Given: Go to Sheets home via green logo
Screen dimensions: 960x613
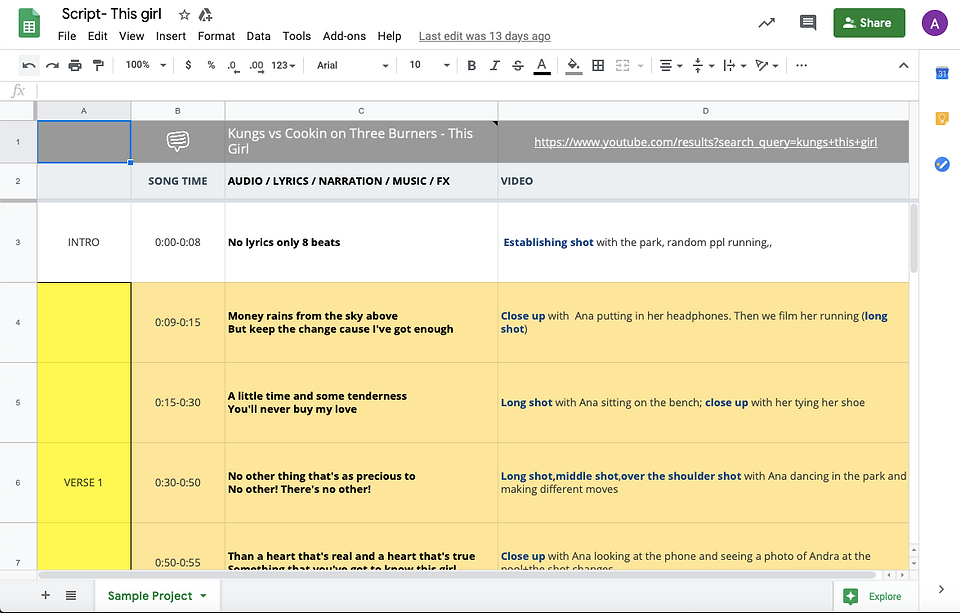Looking at the screenshot, I should tap(29, 23).
